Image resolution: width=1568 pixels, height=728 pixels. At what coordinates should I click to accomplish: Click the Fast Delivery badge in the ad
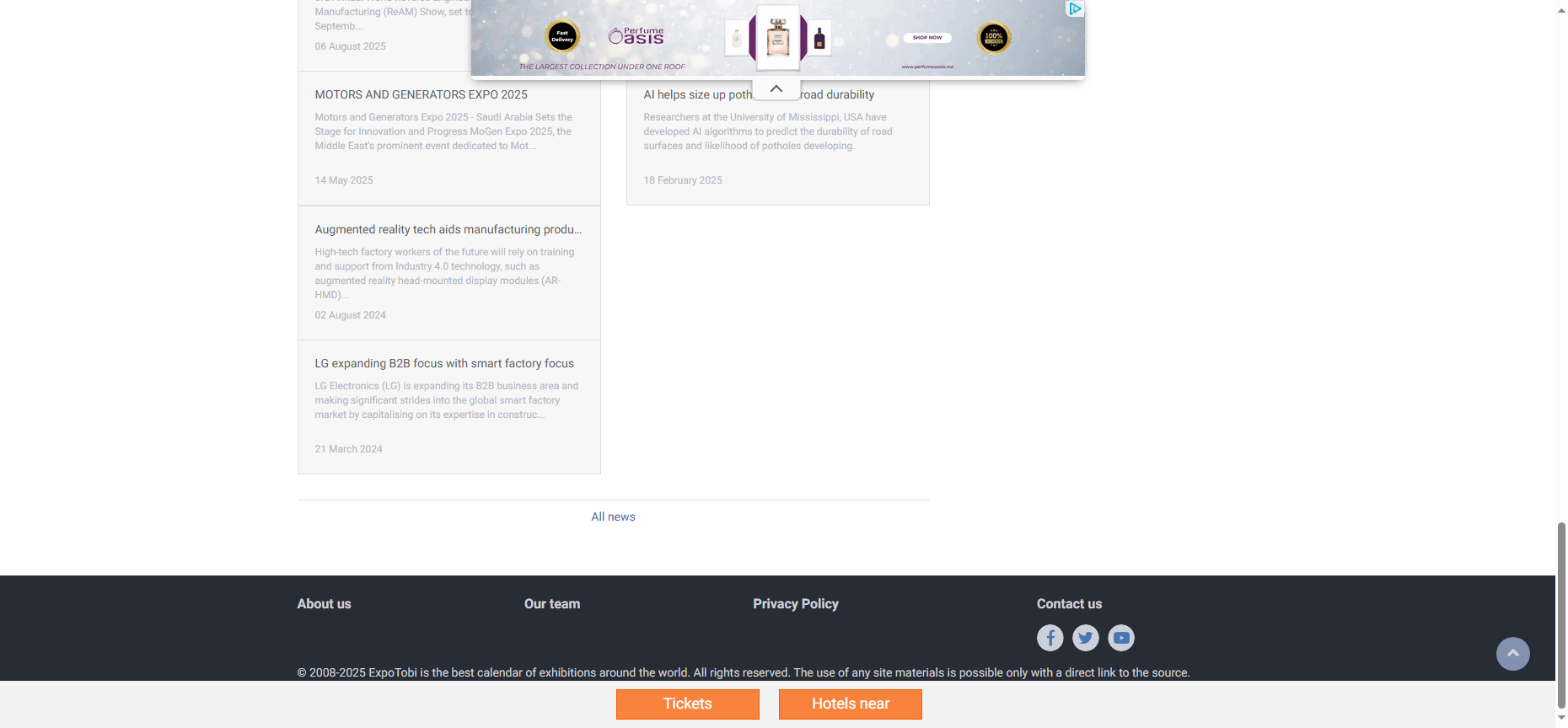click(x=562, y=37)
